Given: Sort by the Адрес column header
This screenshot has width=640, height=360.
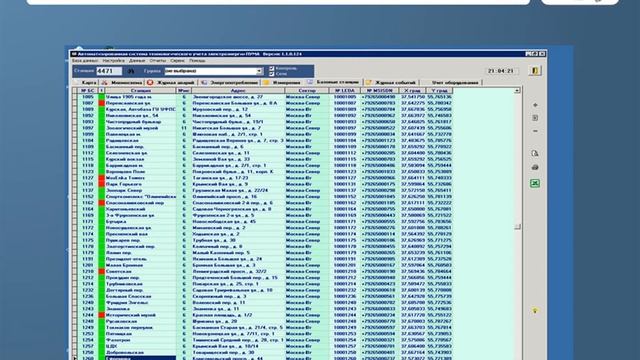Looking at the screenshot, I should 238,91.
